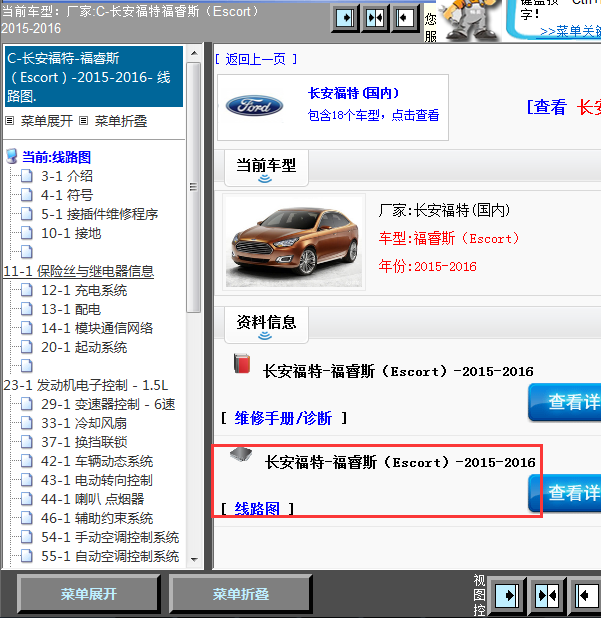Click the mechanic mascot image at top

470,20
